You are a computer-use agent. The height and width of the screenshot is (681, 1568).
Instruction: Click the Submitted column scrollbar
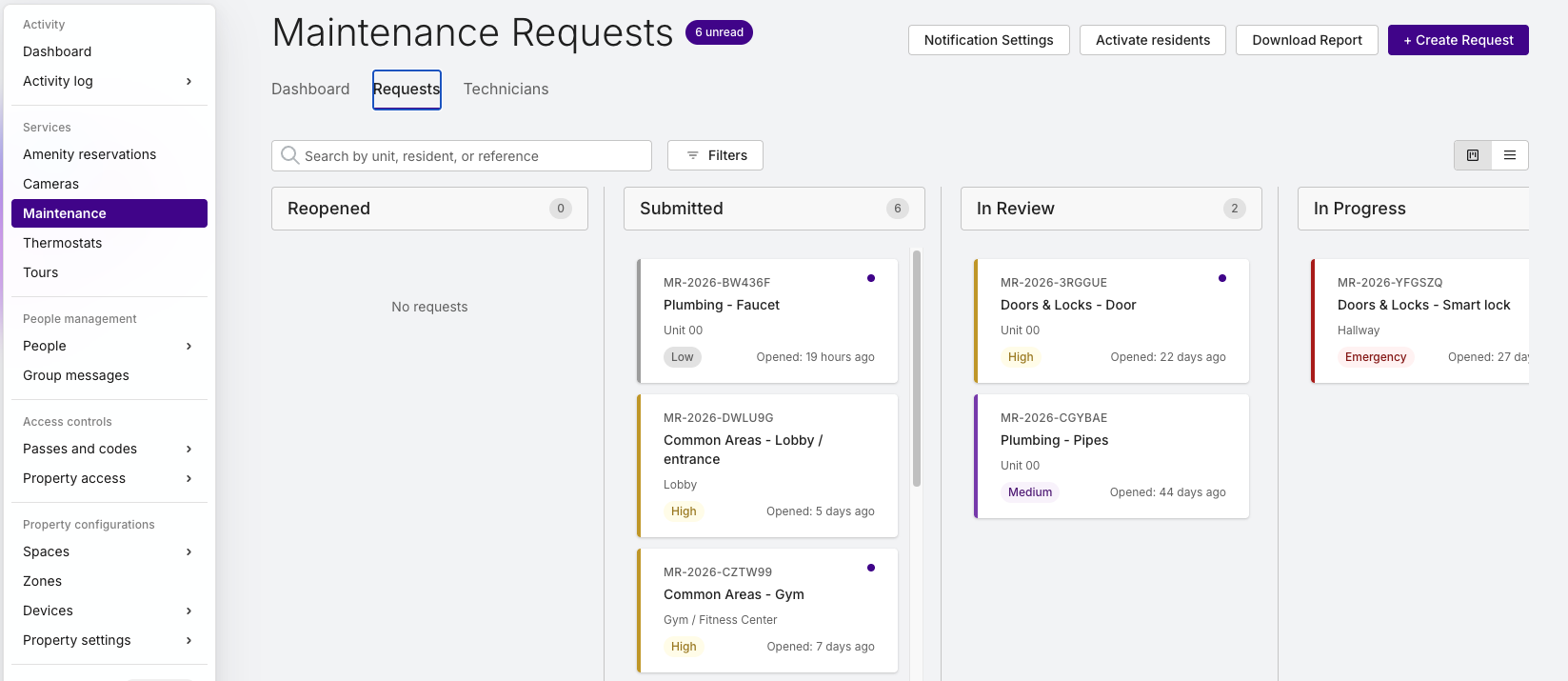917,368
